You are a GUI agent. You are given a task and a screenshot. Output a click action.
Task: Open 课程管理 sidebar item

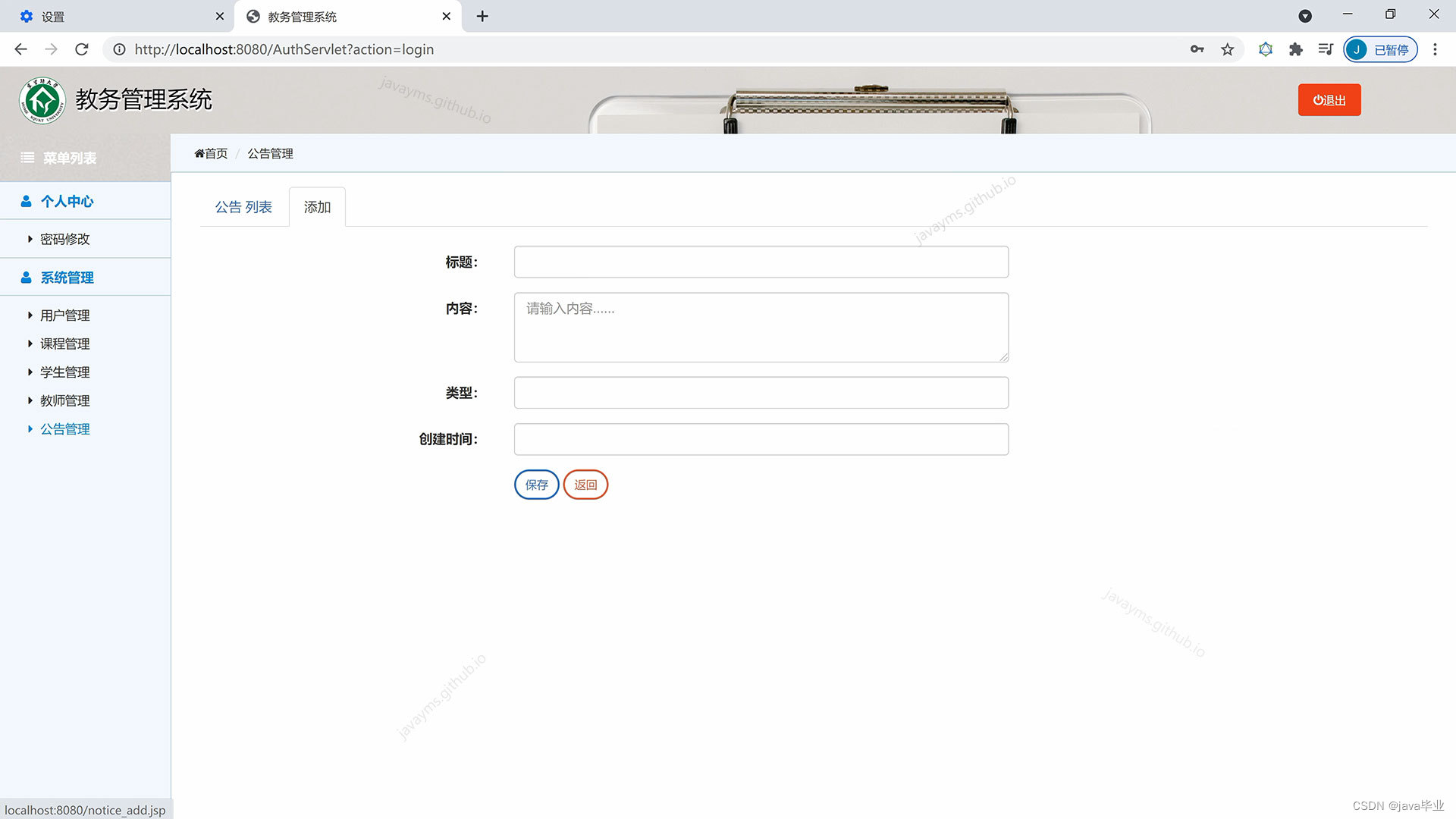click(x=64, y=344)
